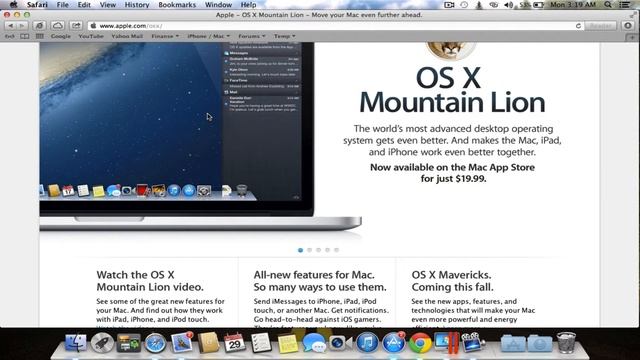The image size is (640, 360).
Task: Enter full screen with the window arrows
Action: (633, 15)
